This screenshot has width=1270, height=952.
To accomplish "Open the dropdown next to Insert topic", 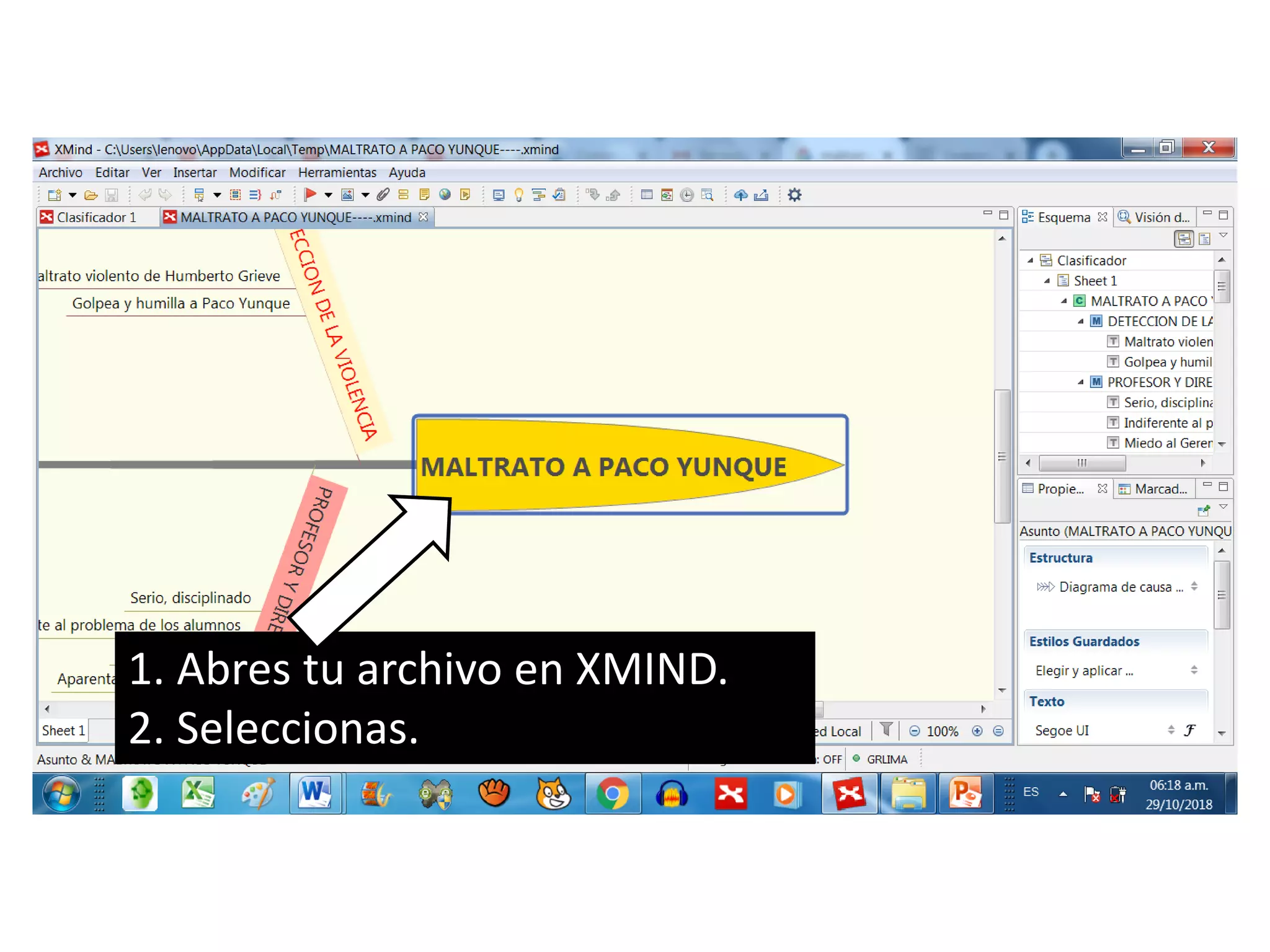I will (x=217, y=195).
